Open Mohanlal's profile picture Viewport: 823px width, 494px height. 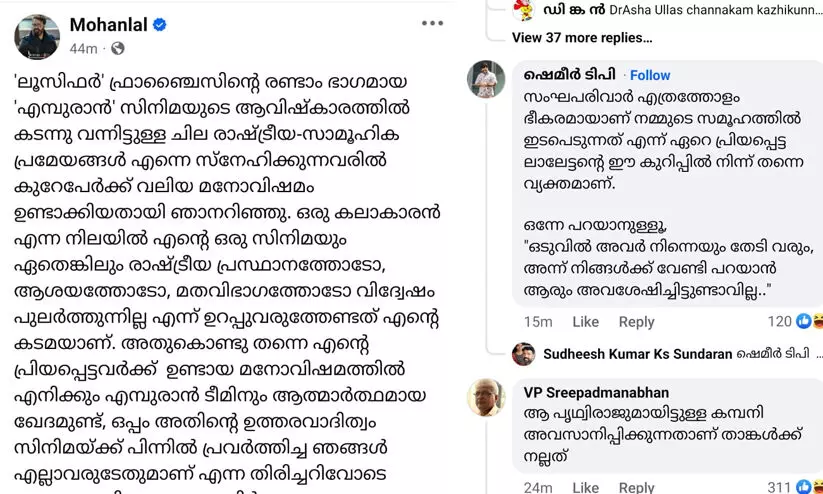[x=37, y=36]
